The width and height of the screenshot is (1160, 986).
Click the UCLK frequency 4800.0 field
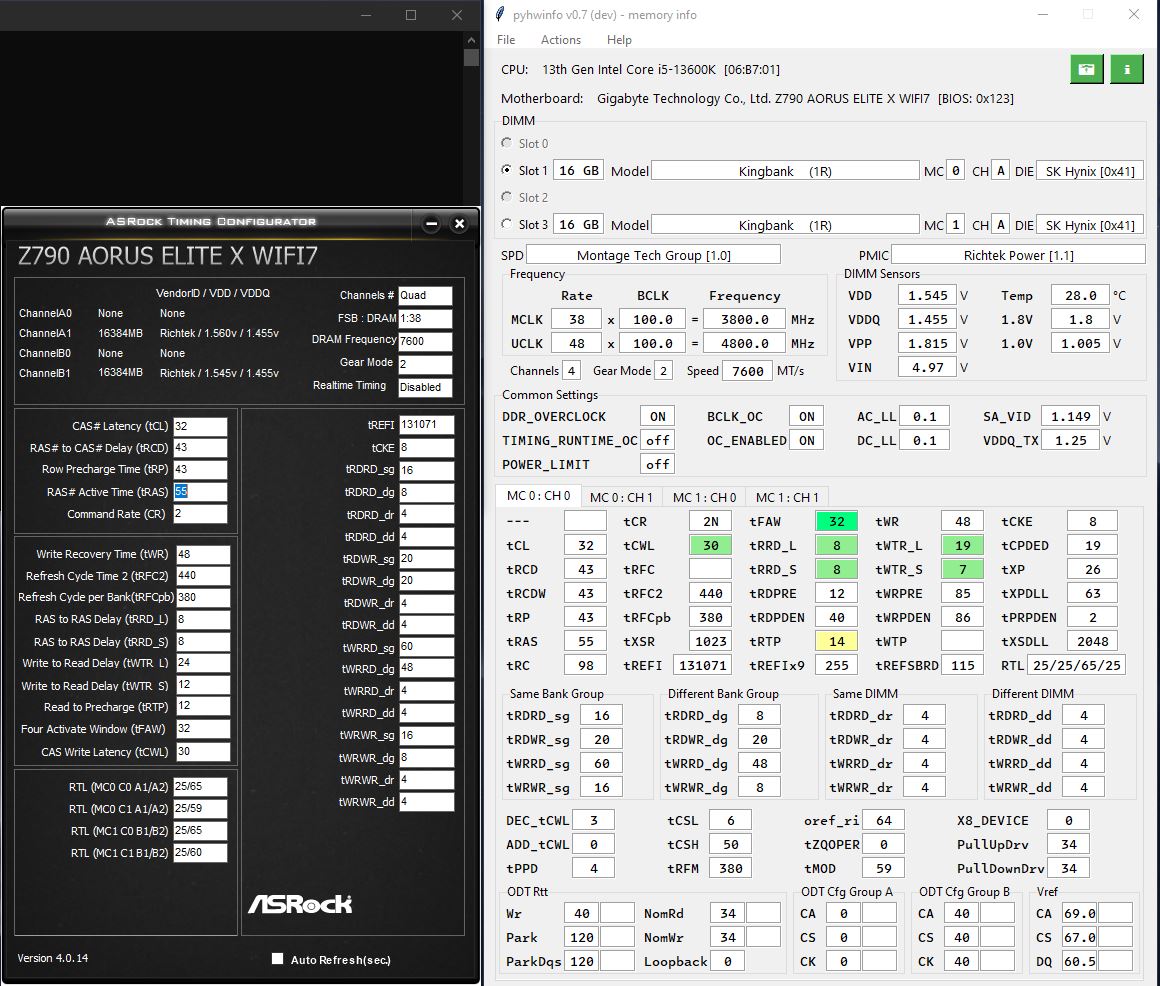(743, 343)
